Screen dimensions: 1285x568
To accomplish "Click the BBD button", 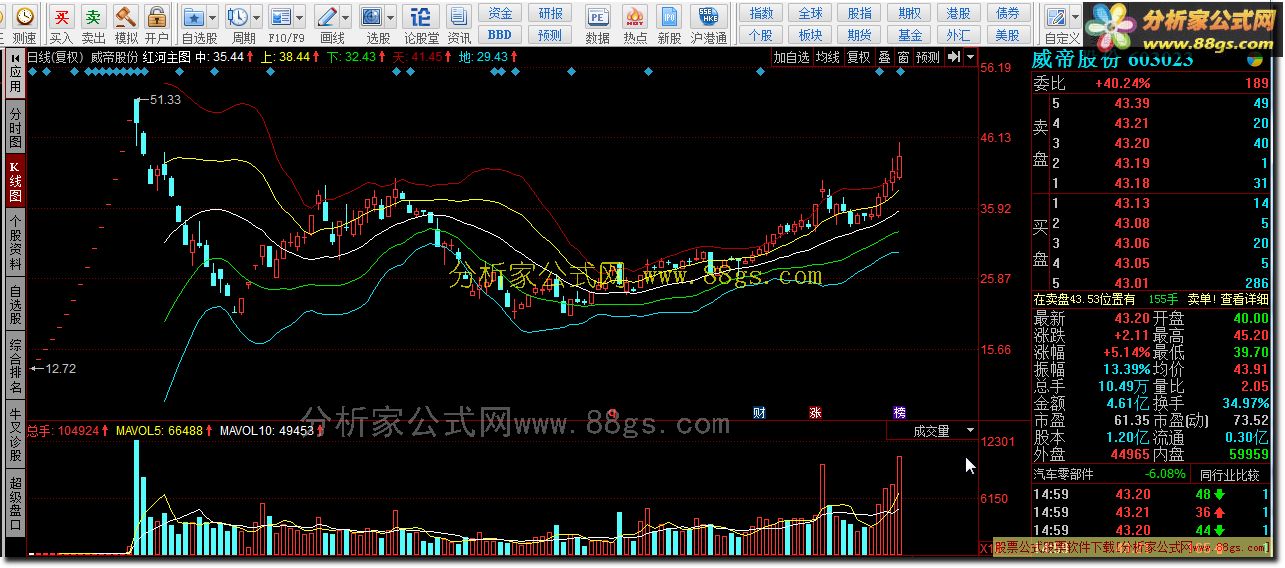I will tap(500, 35).
